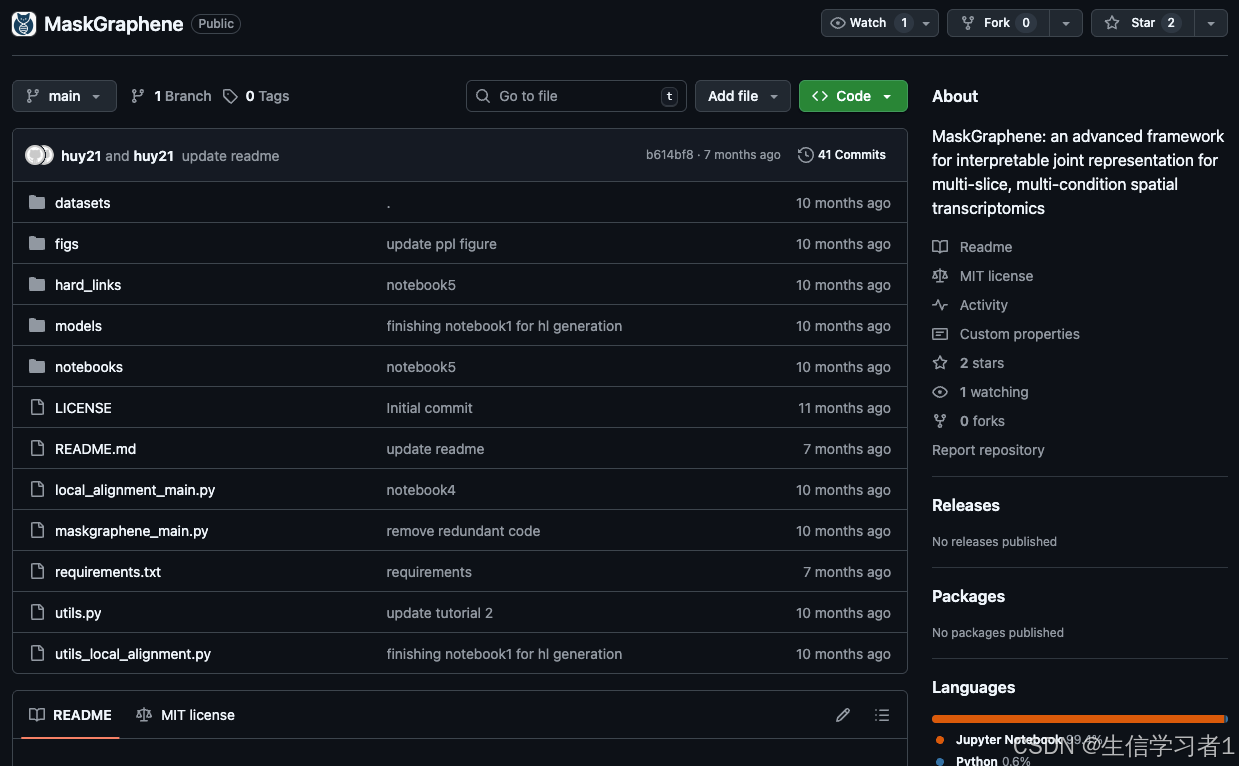The image size is (1239, 766).
Task: Click the pulse icon beside Activity
Action: [940, 305]
